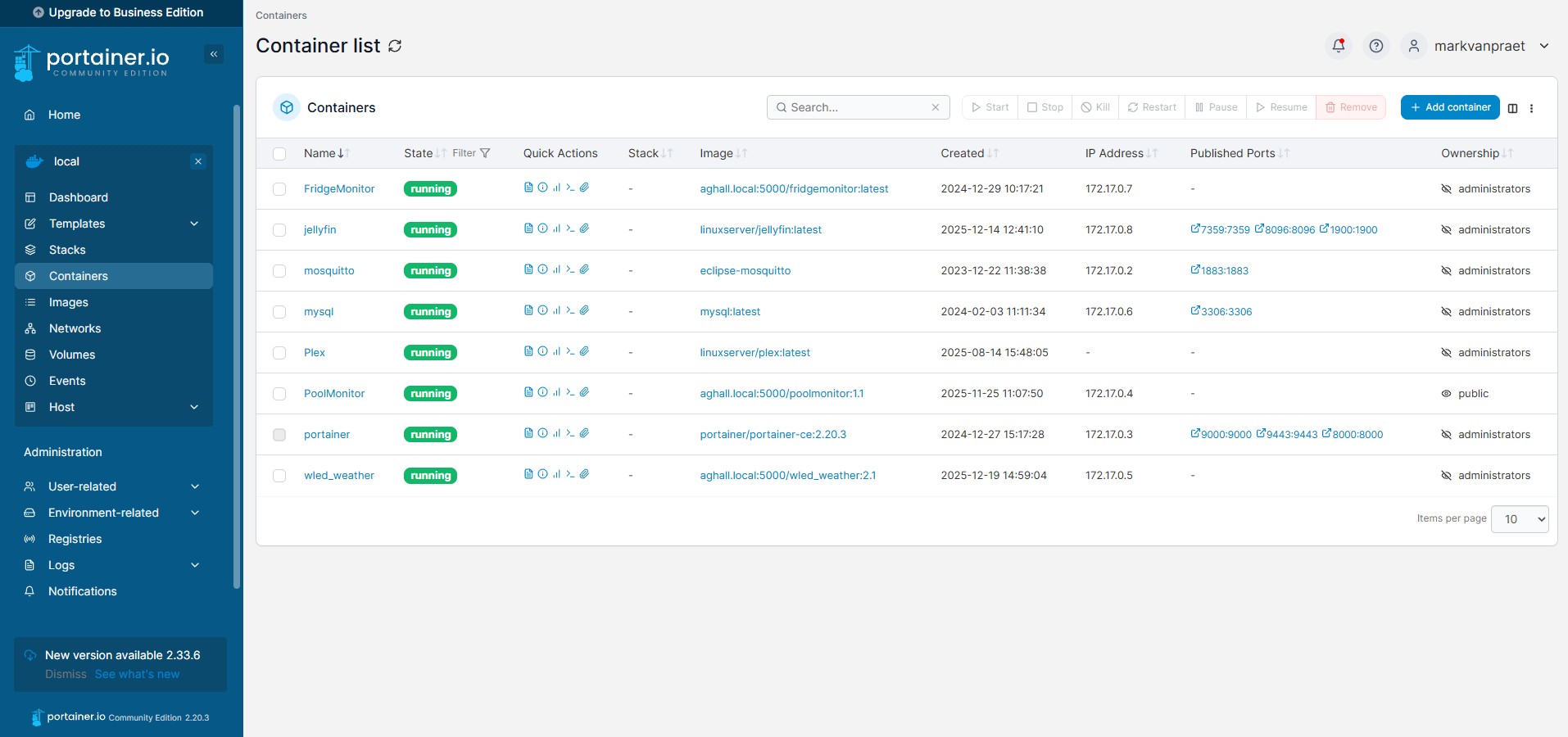
Task: Toggle the select-all containers checkbox
Action: (279, 154)
